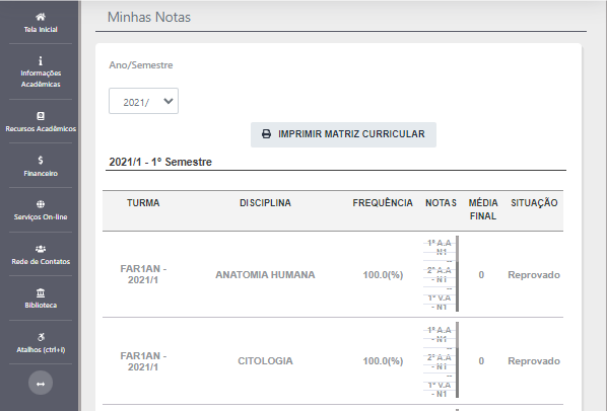Viewport: 607px width, 413px height.
Task: Click the Turma column header
Action: [143, 203]
